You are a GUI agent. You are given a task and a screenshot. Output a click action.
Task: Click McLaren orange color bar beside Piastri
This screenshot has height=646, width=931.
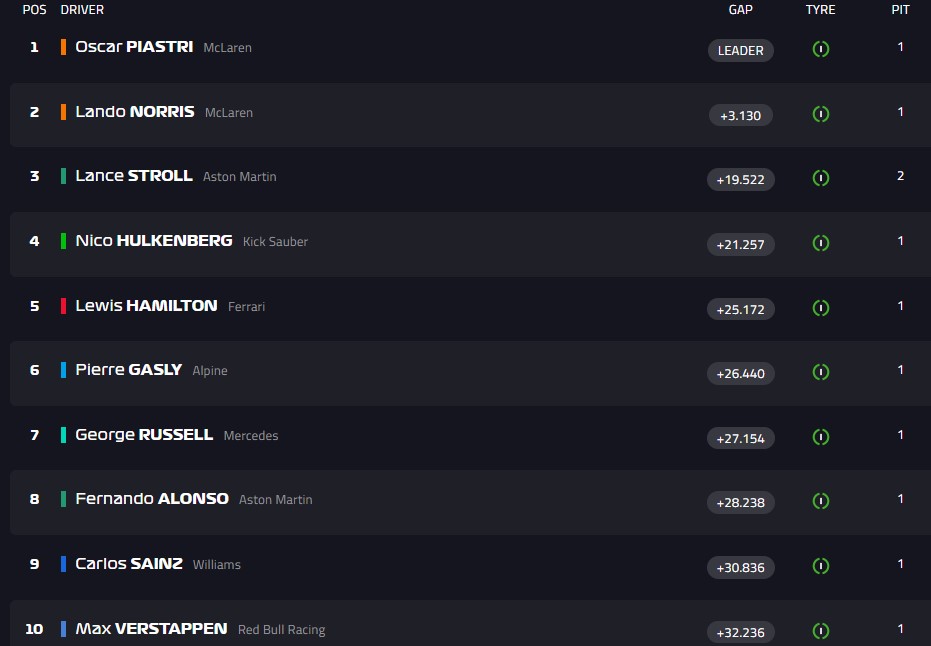(x=63, y=47)
